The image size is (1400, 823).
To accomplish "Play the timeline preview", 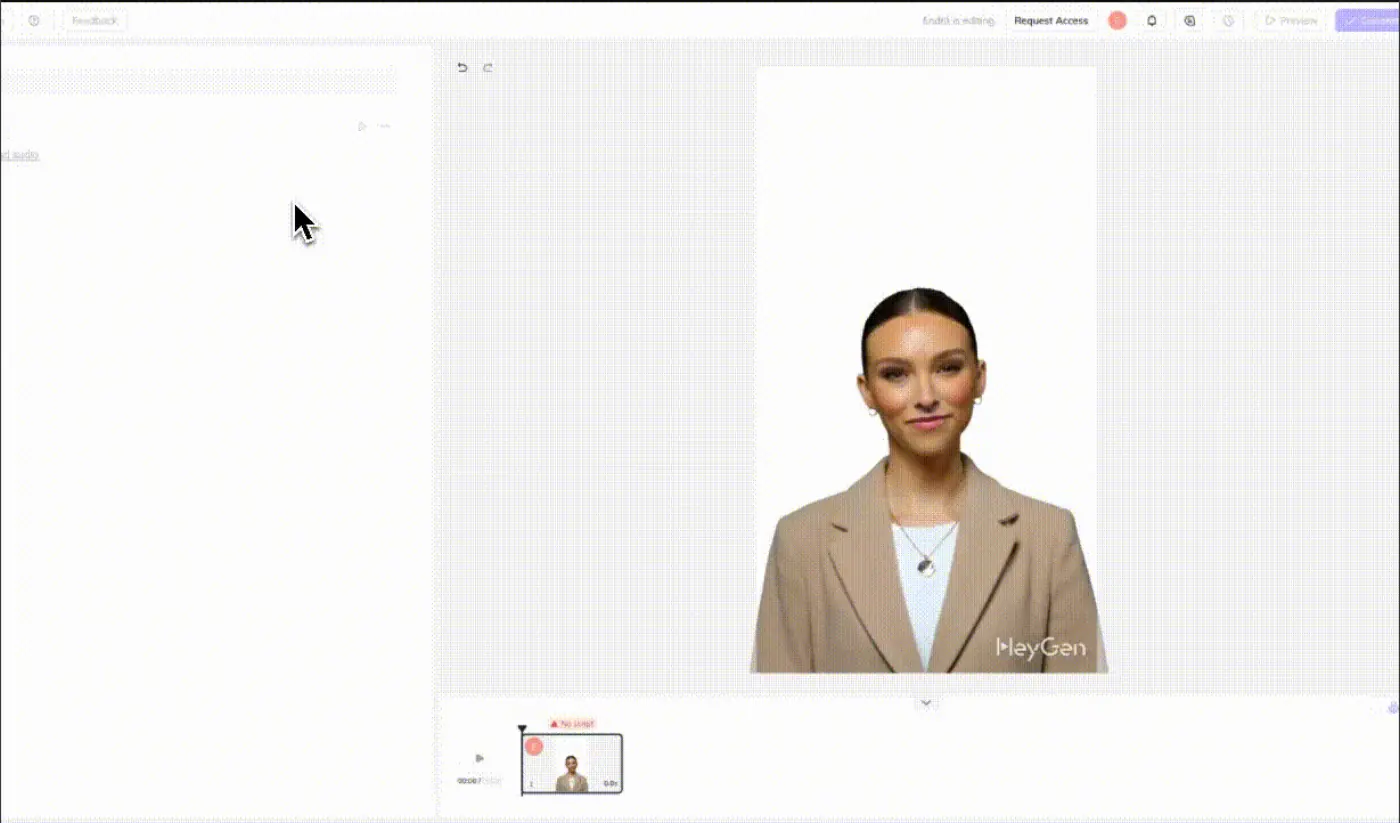I will point(479,758).
